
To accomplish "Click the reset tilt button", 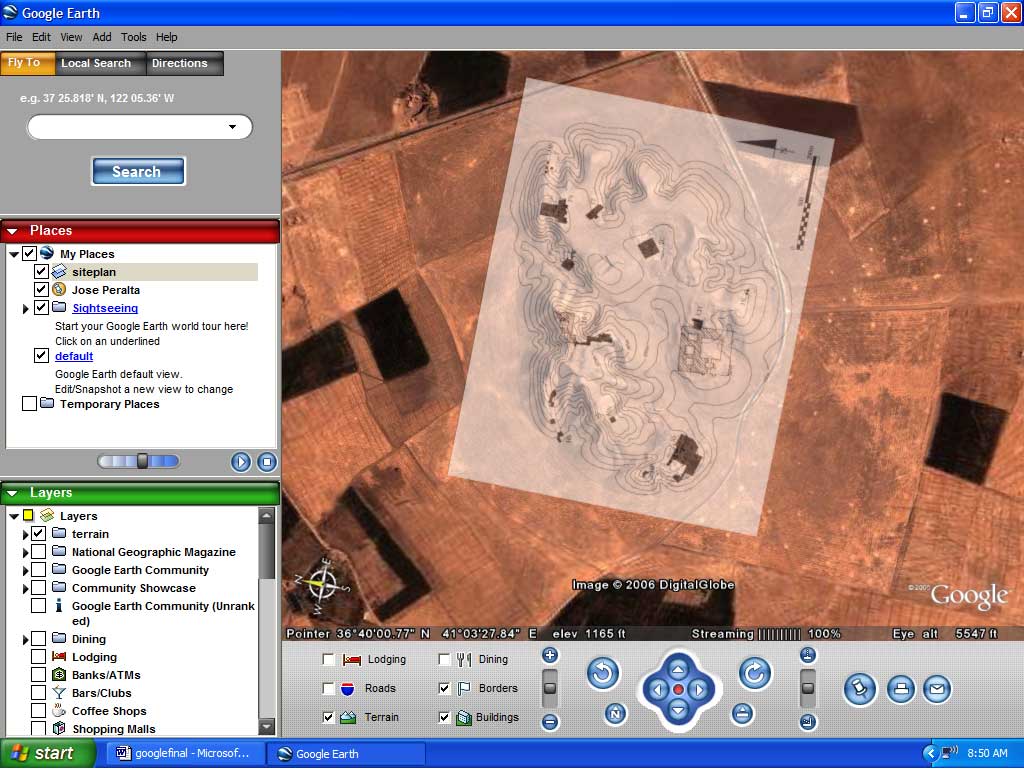I will 742,714.
